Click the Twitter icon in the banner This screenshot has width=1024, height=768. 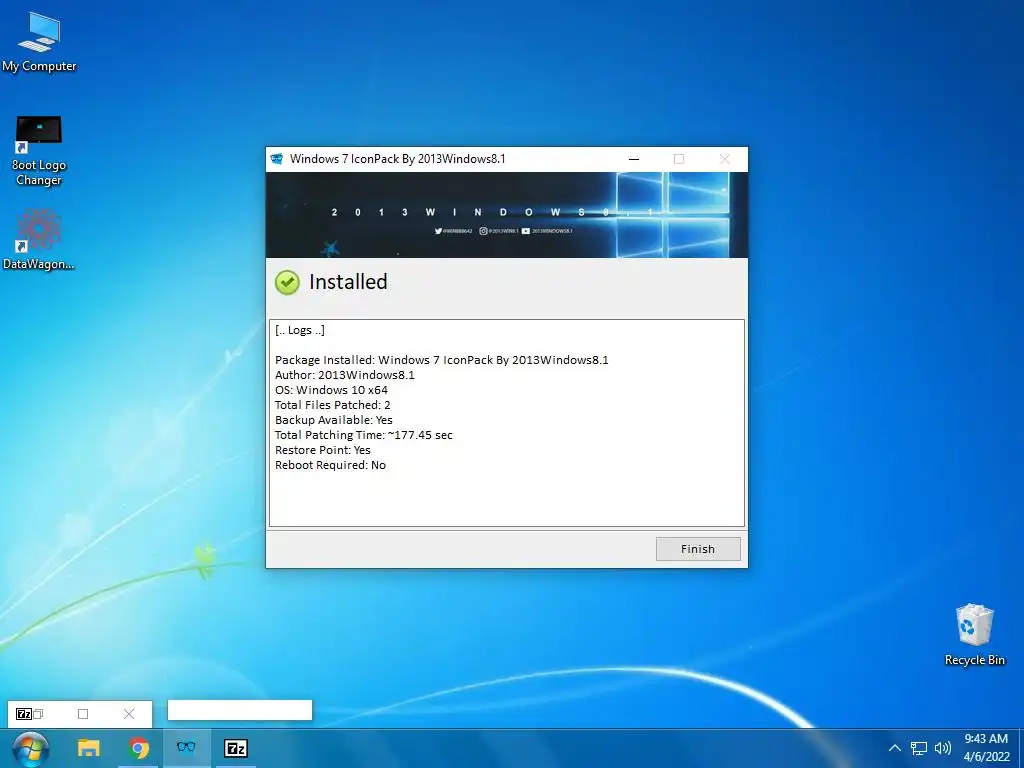438,231
